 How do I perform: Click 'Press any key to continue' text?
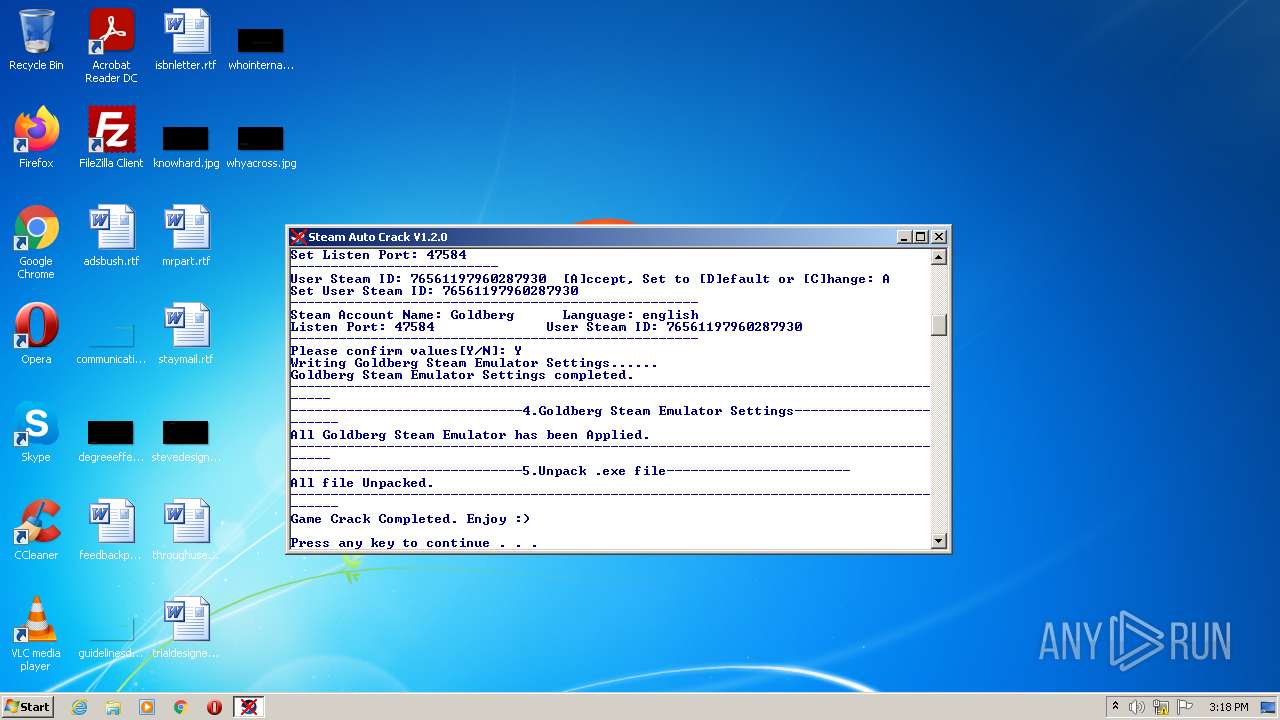pos(414,543)
